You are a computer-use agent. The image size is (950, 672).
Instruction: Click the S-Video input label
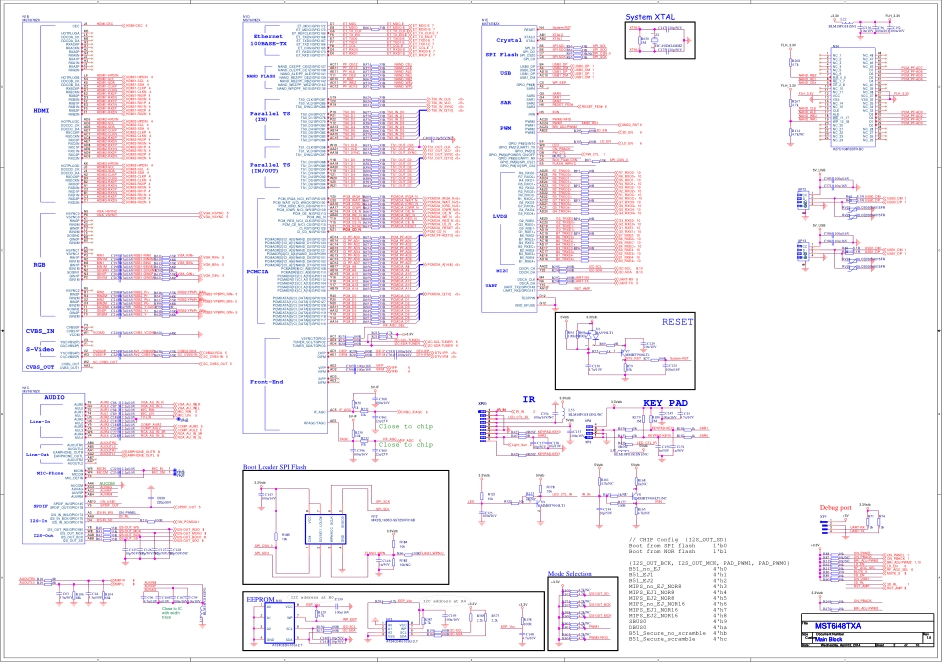[x=40, y=349]
